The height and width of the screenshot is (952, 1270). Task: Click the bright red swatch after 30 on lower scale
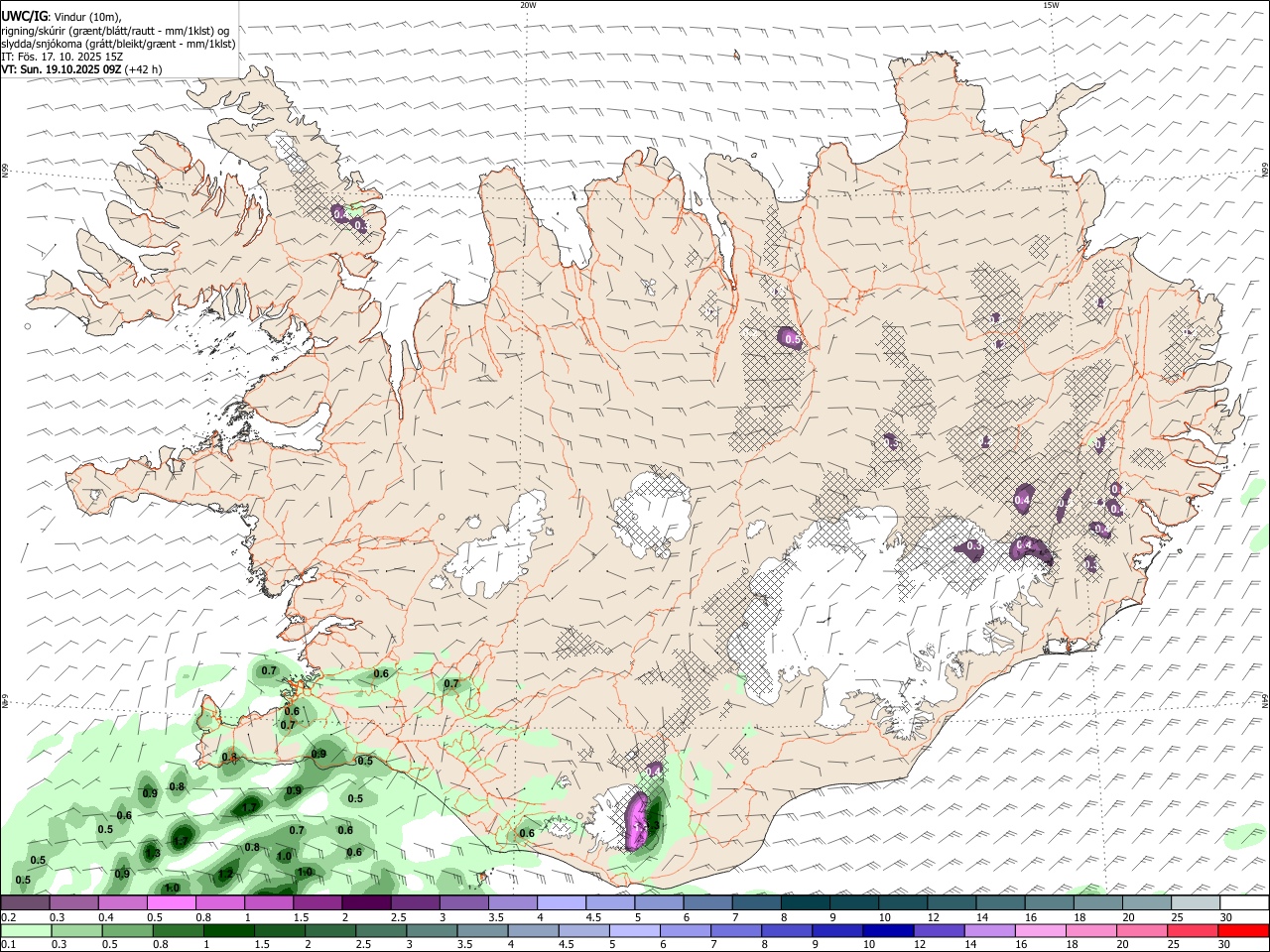coord(1244,930)
